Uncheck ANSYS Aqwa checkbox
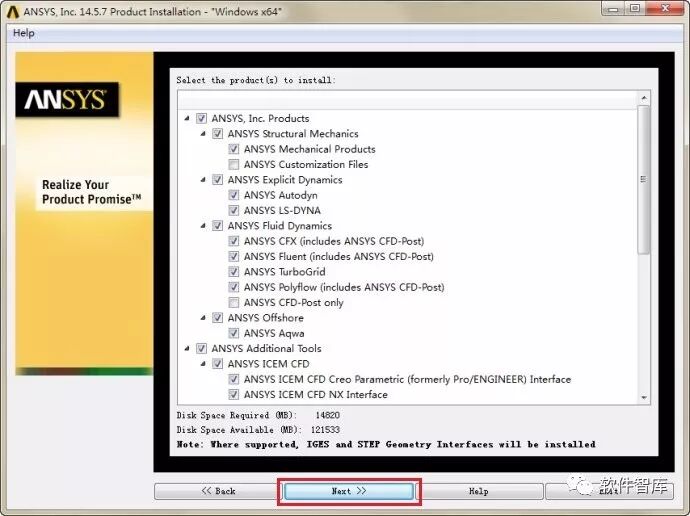The width and height of the screenshot is (690, 516). 234,333
